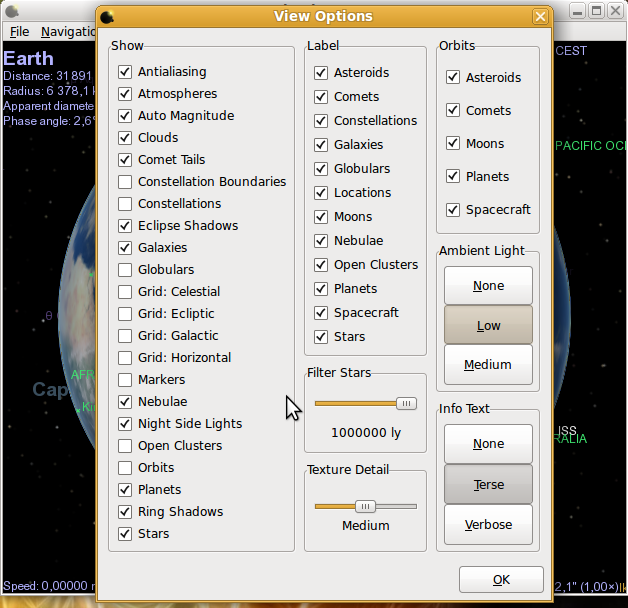This screenshot has height=608, width=628.
Task: Check the Orbits option in Show group
Action: [125, 468]
